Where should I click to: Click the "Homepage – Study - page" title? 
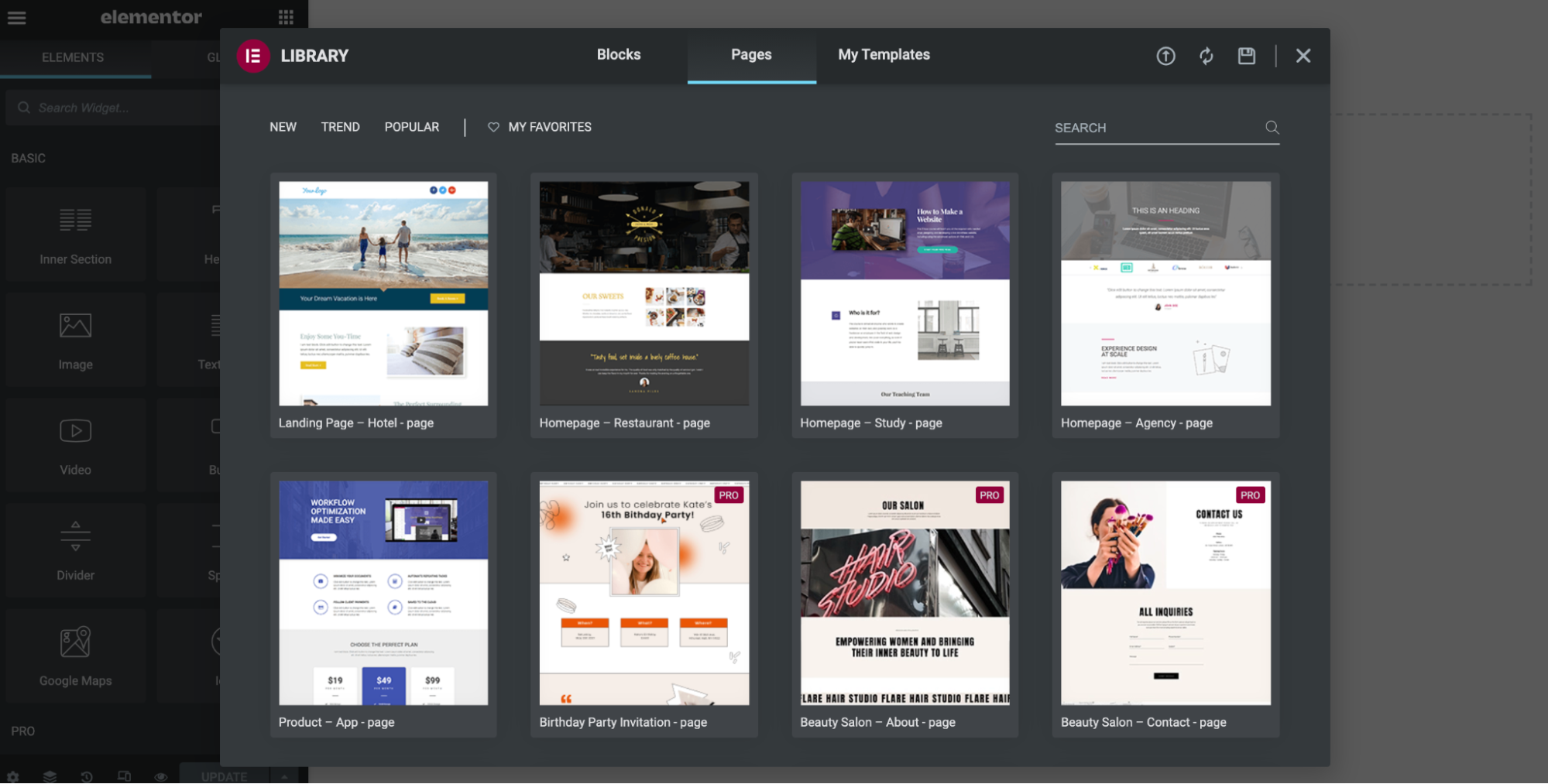tap(871, 423)
